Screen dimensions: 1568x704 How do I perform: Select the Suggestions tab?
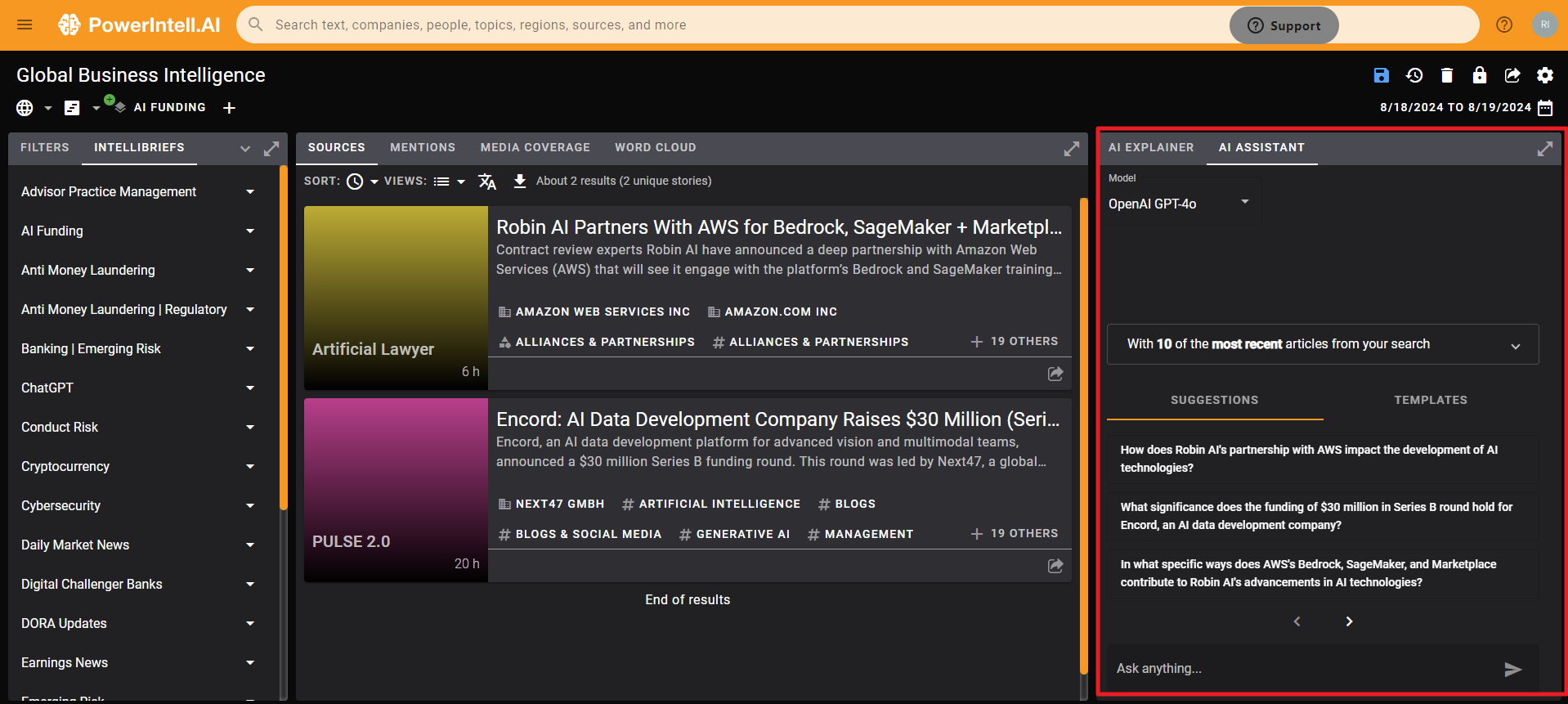(1215, 401)
